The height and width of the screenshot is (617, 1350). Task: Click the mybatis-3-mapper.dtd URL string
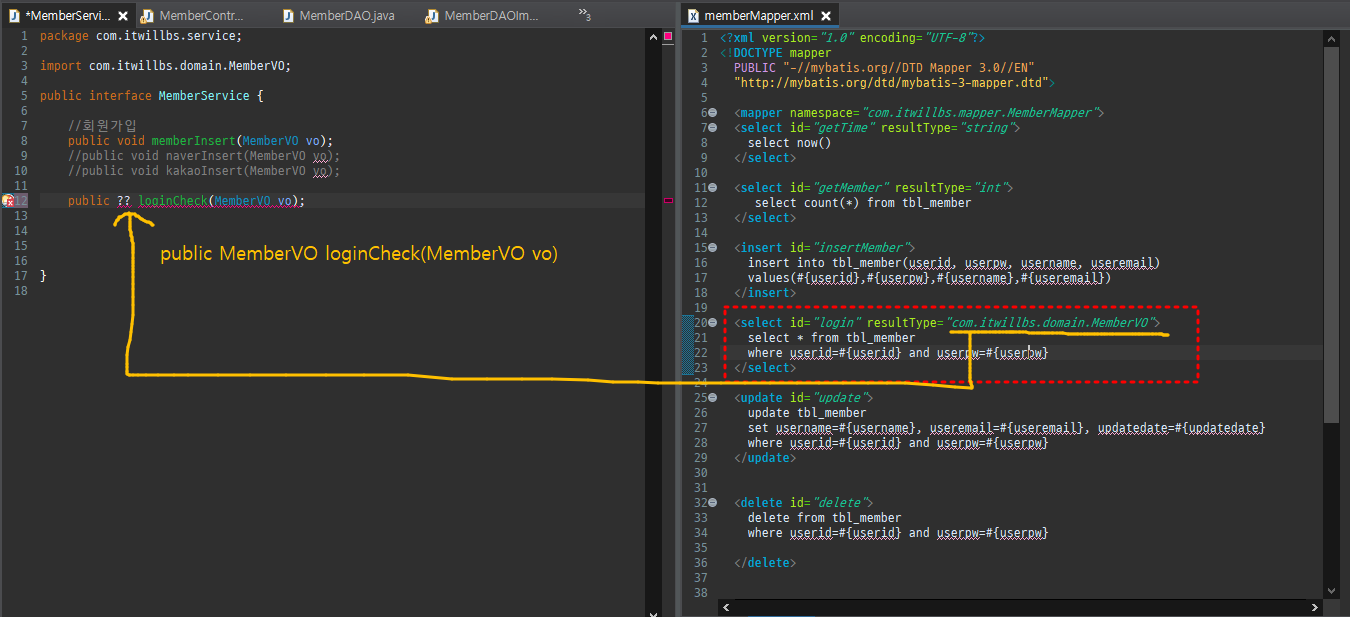point(890,82)
